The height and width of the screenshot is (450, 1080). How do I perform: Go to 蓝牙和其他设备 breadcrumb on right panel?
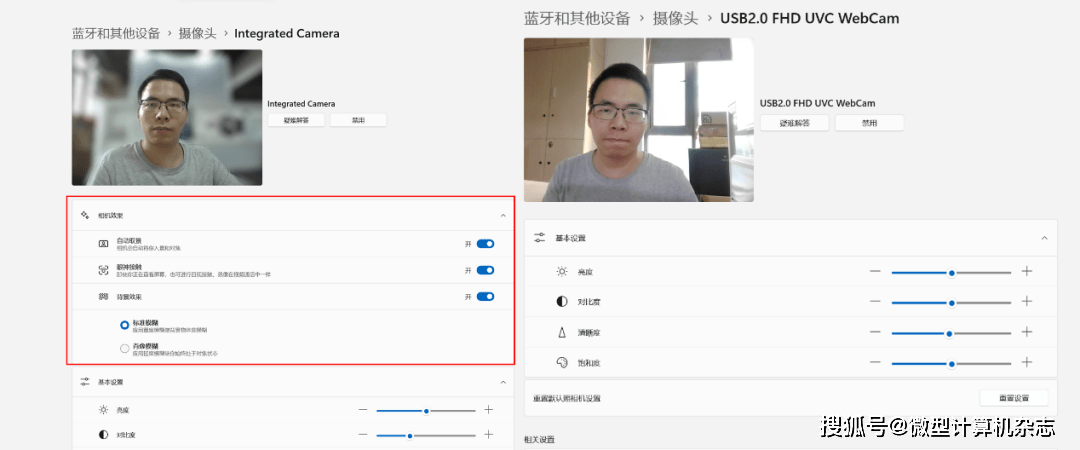[577, 18]
